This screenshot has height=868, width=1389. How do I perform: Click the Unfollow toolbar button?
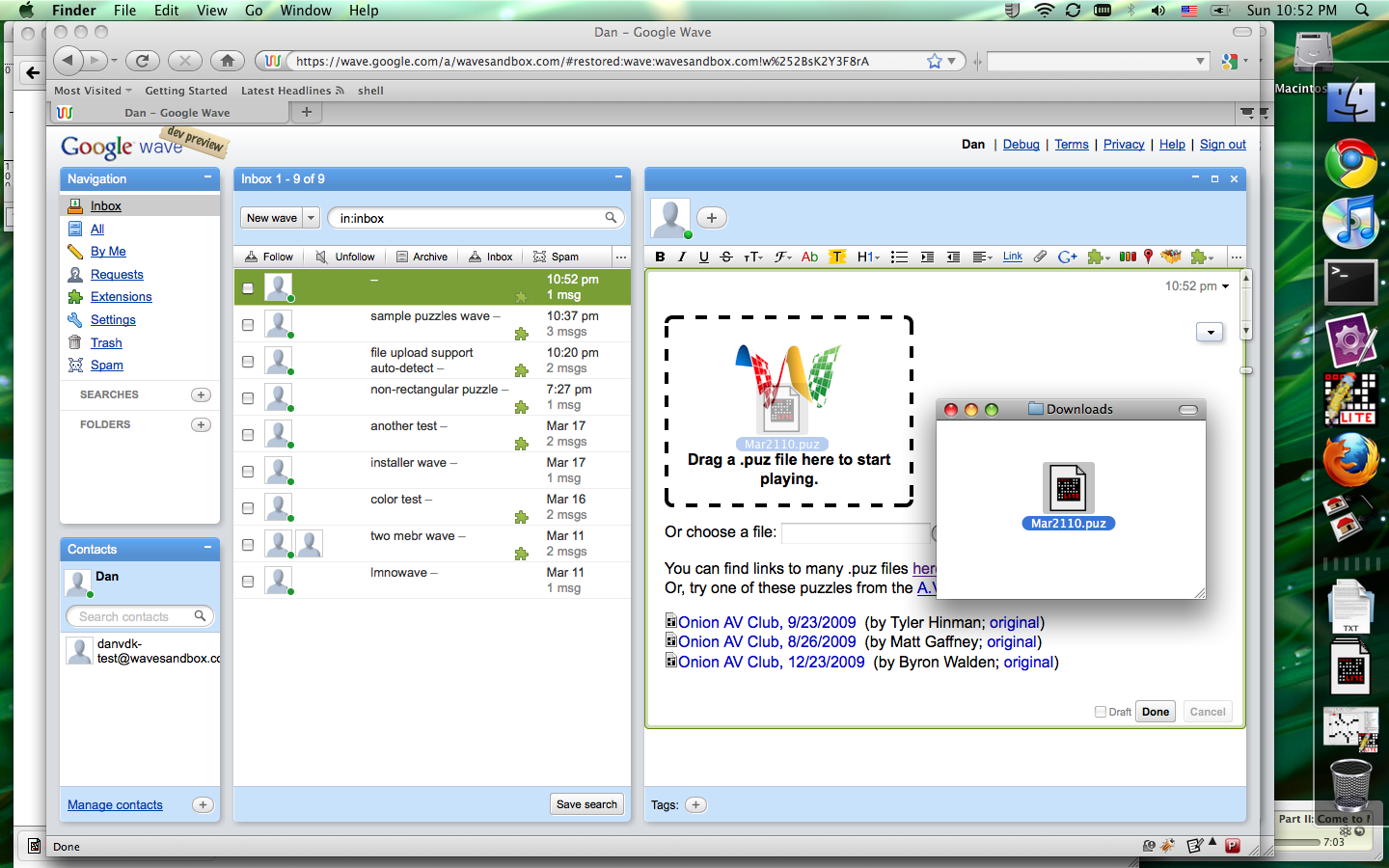(x=345, y=257)
